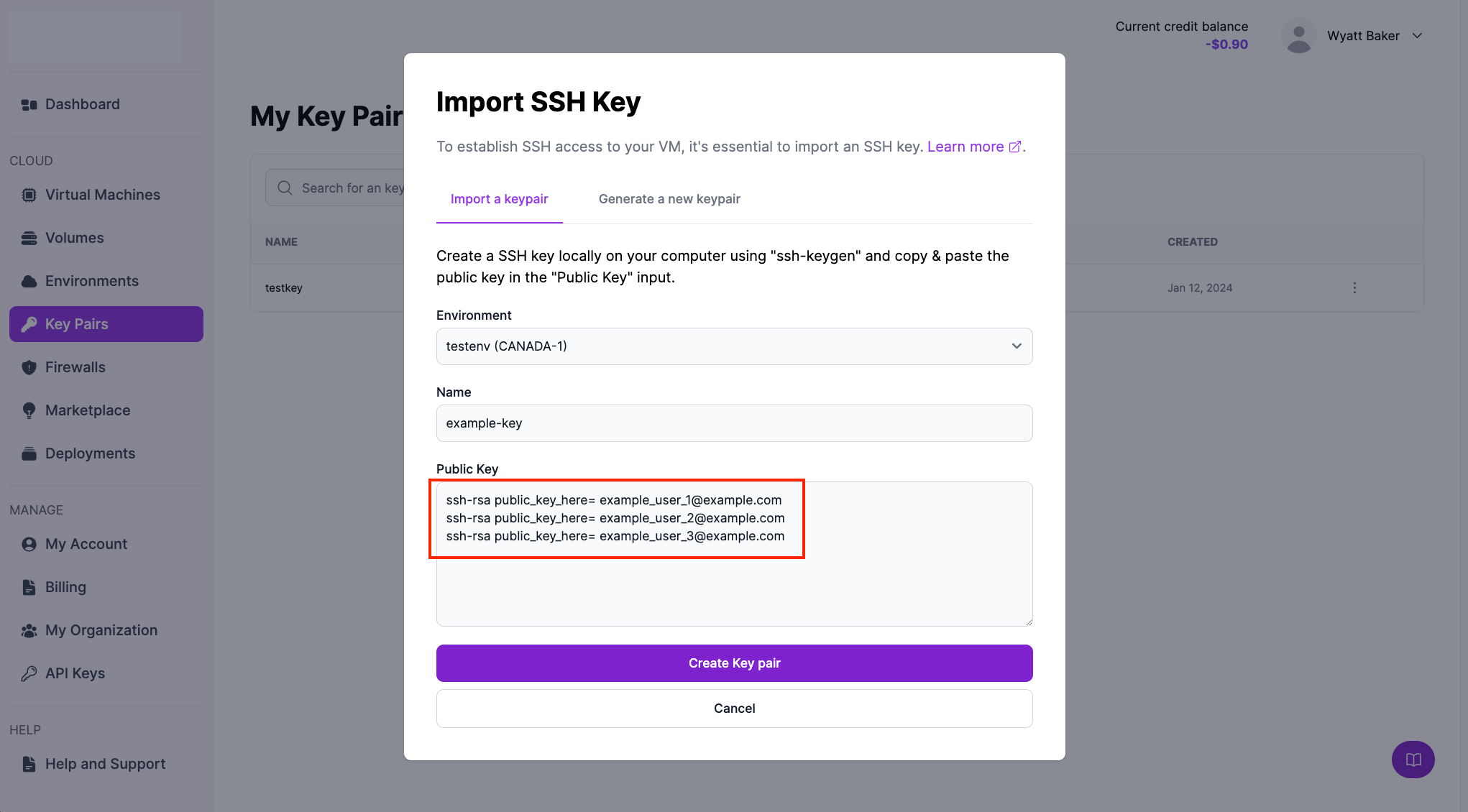Click the Create Key pair button

[x=734, y=663]
